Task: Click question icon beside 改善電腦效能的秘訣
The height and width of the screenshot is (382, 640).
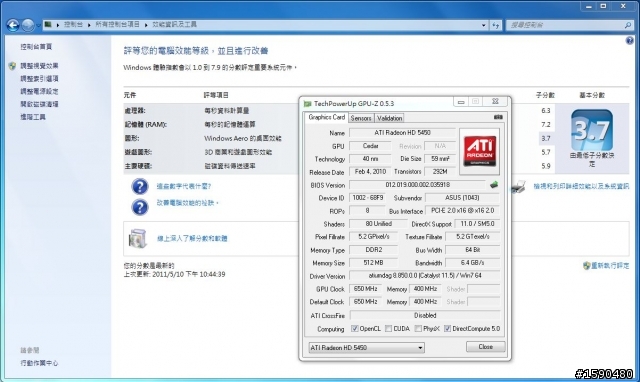Action: pos(140,207)
